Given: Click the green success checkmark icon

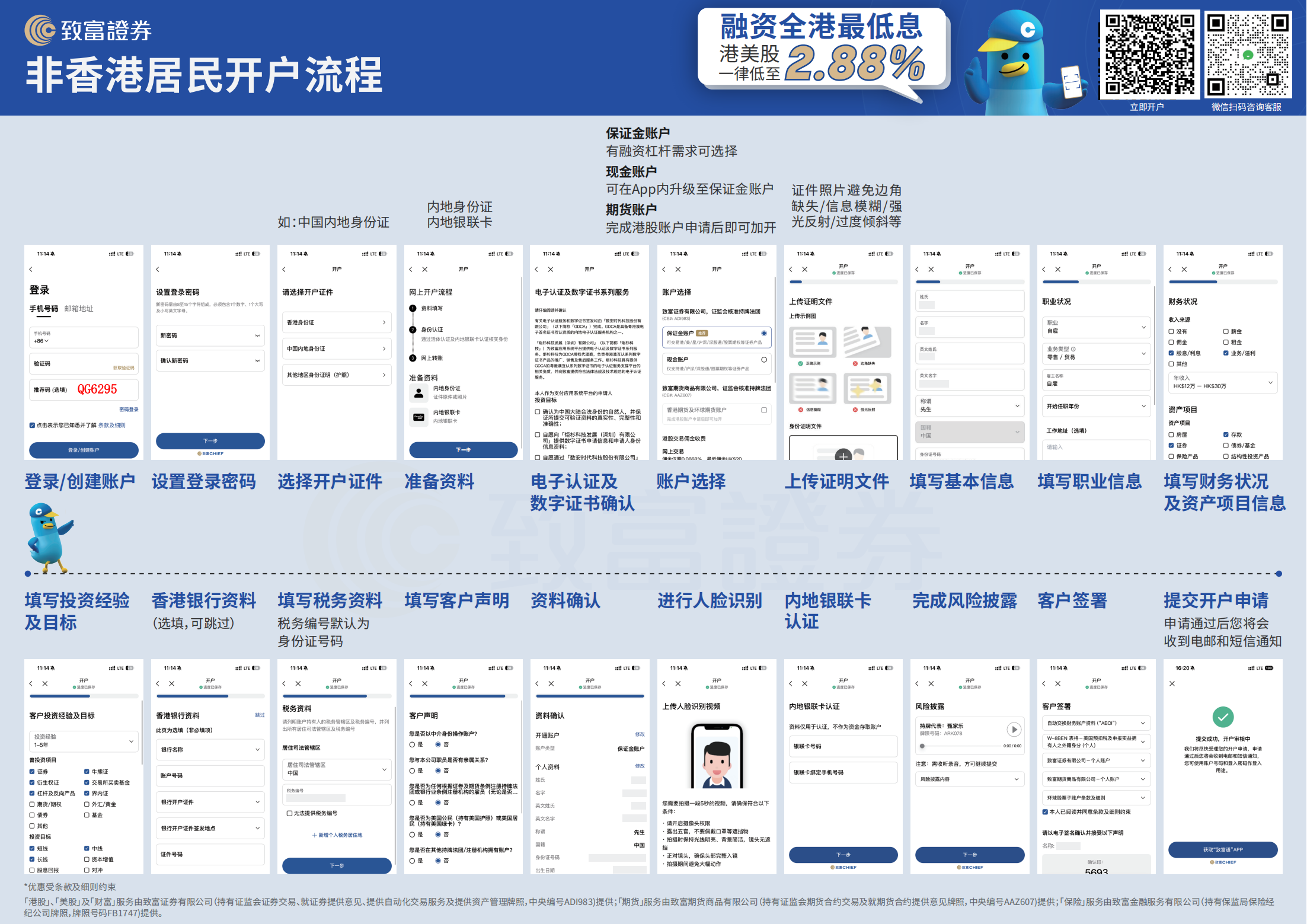Looking at the screenshot, I should coord(1222,717).
